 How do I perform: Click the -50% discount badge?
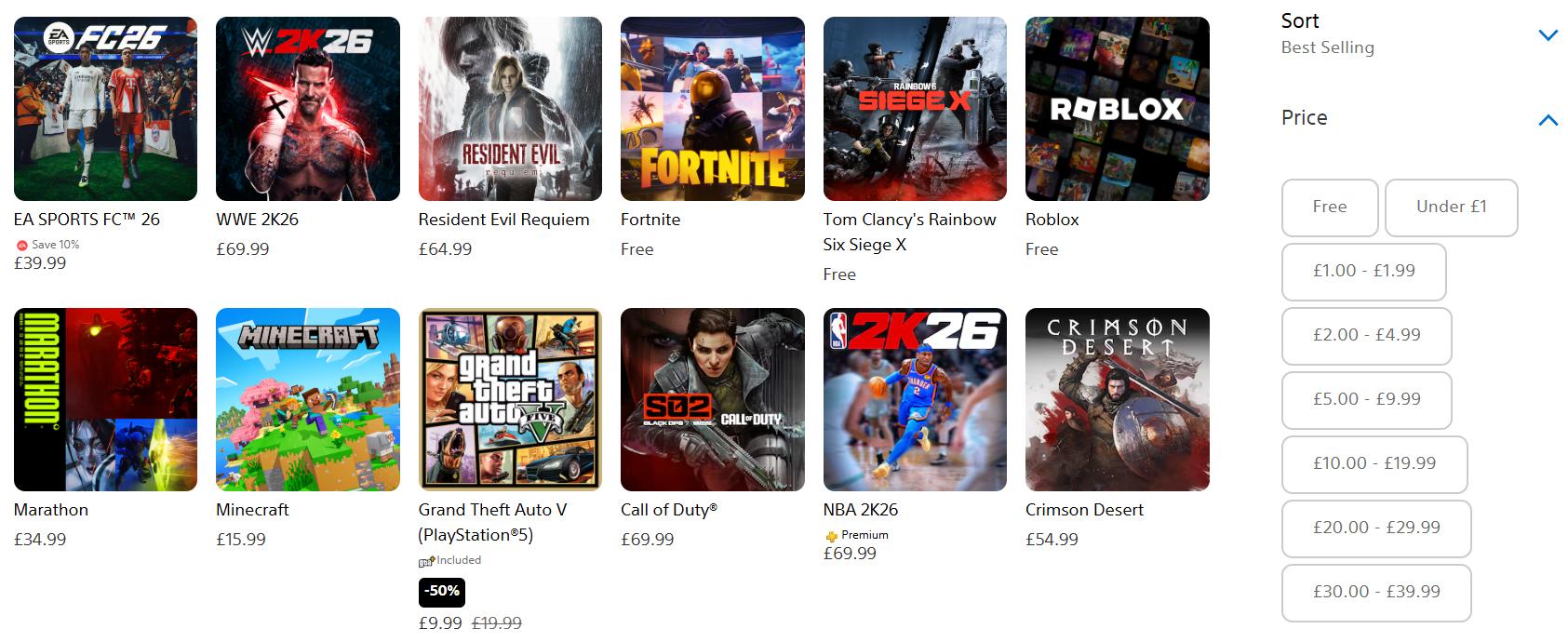coord(441,592)
